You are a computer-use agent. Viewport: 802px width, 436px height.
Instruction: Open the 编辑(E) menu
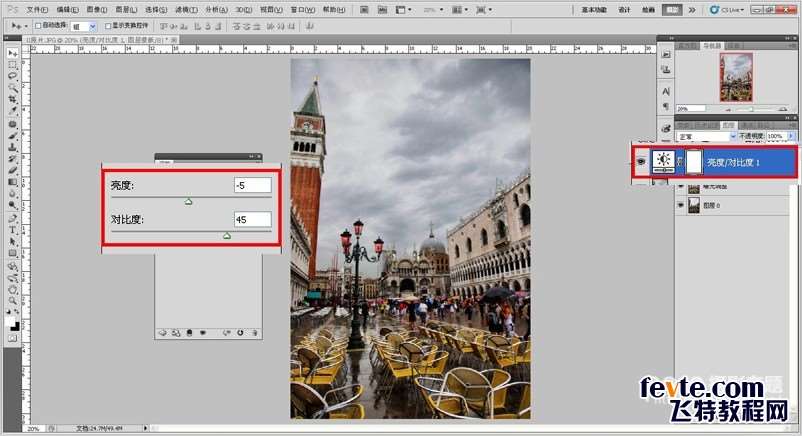coord(68,10)
